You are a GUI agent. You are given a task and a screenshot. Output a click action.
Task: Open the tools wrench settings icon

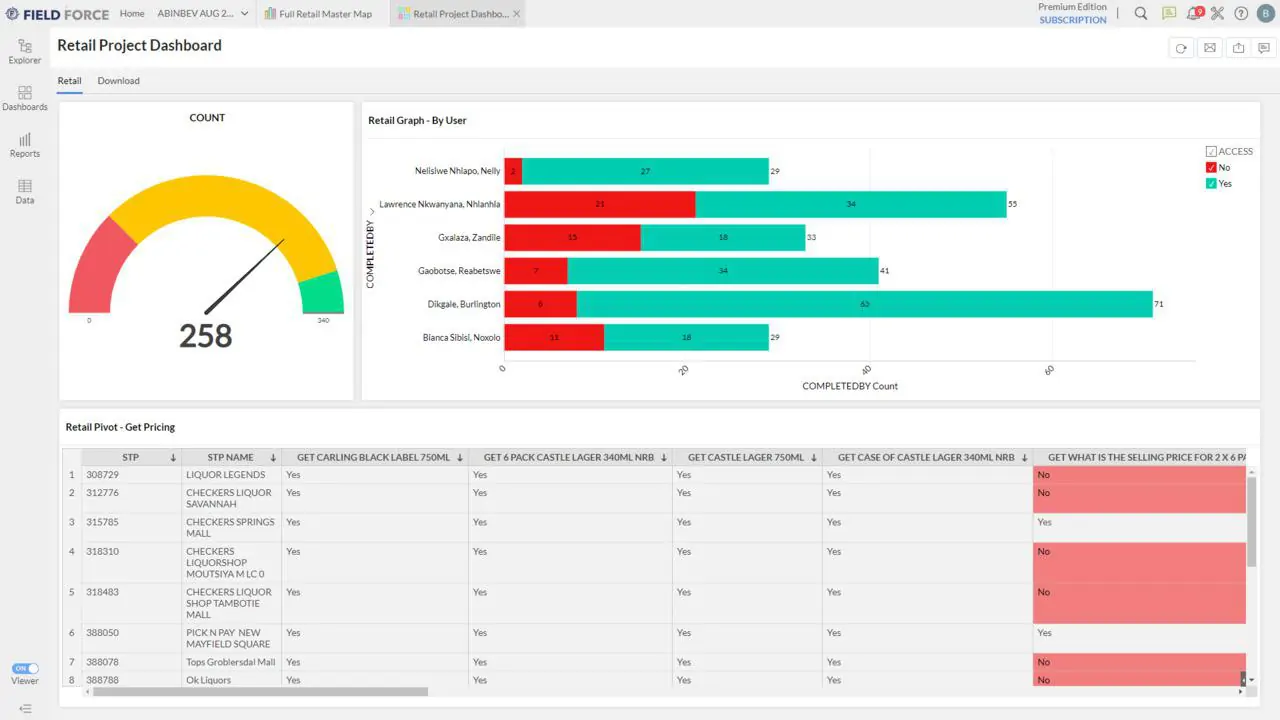click(x=1217, y=14)
